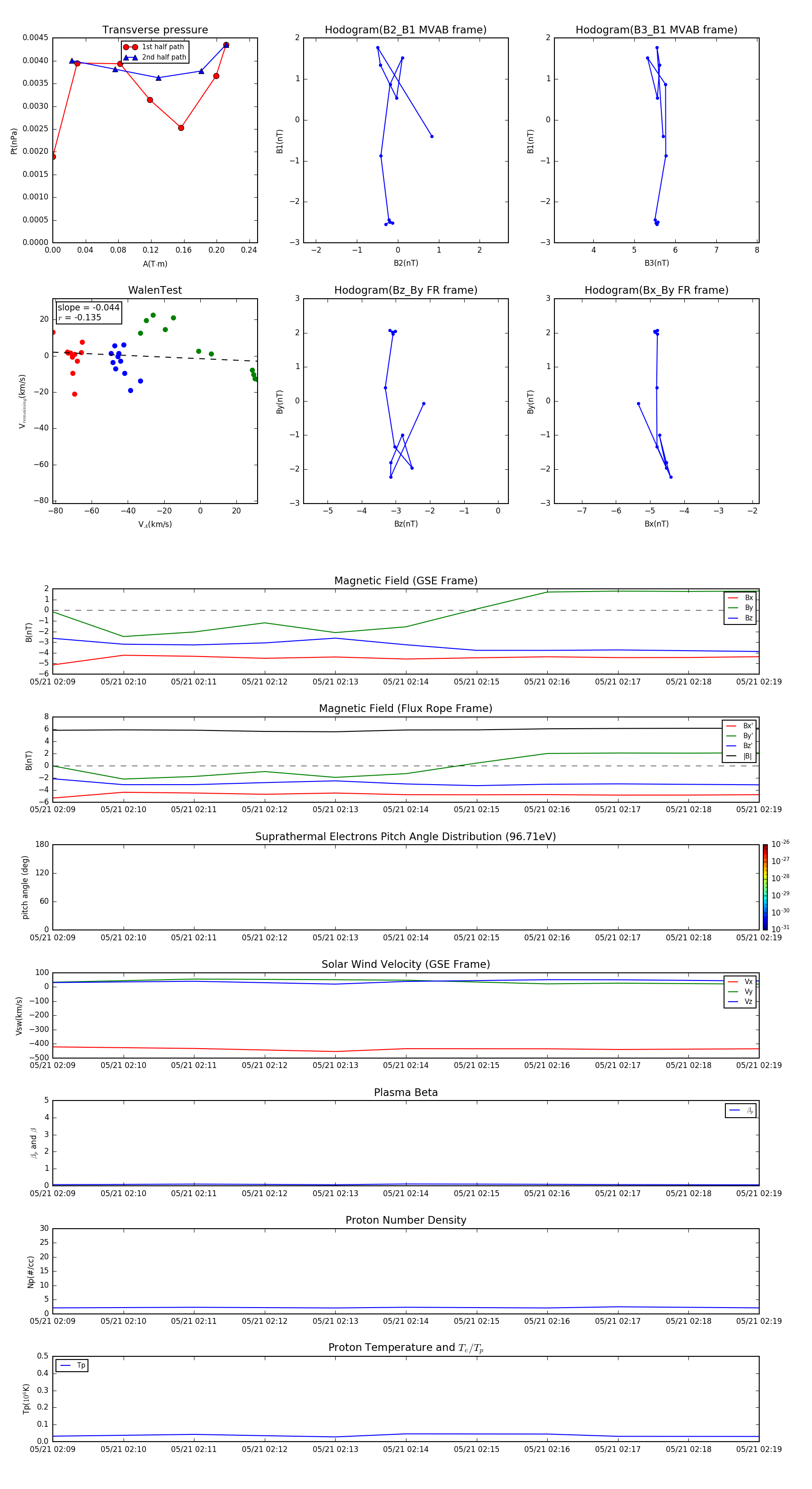Click the Vy legend entry in velocity panel
The image size is (812, 1489).
point(740,992)
